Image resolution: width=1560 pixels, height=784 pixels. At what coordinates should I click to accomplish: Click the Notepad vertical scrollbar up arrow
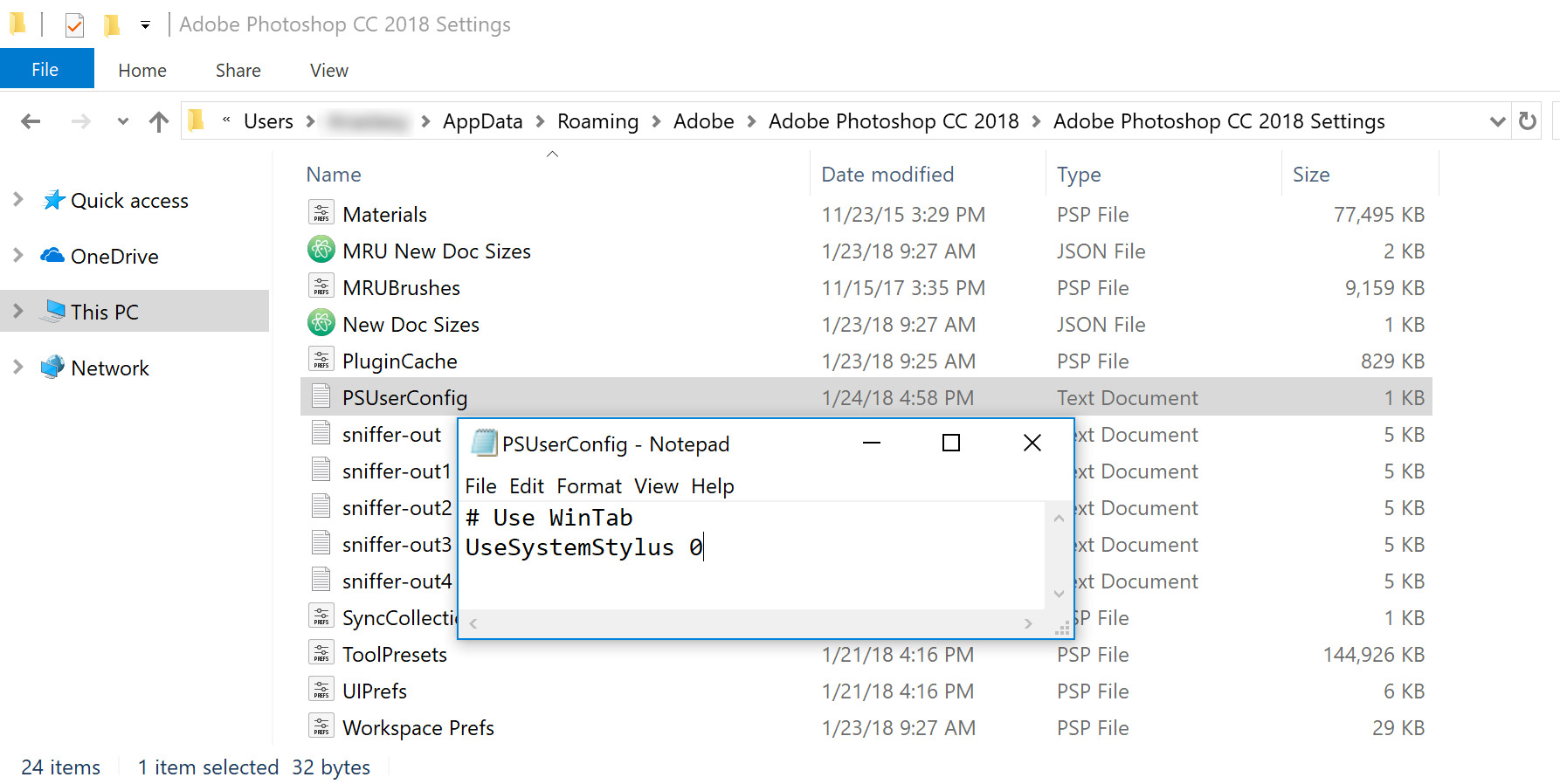[x=1058, y=519]
